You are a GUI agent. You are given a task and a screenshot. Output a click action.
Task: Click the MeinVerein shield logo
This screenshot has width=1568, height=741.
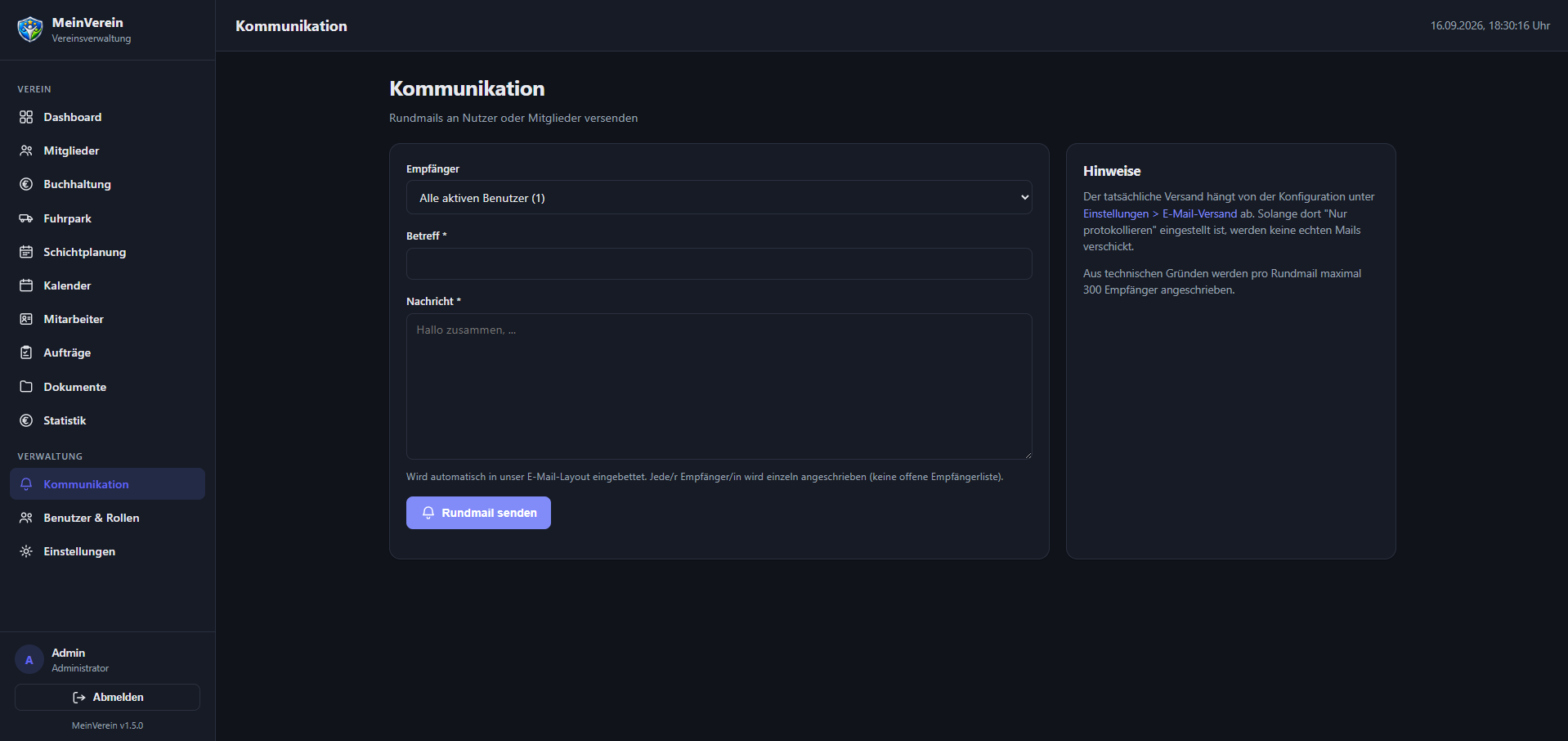[30, 29]
